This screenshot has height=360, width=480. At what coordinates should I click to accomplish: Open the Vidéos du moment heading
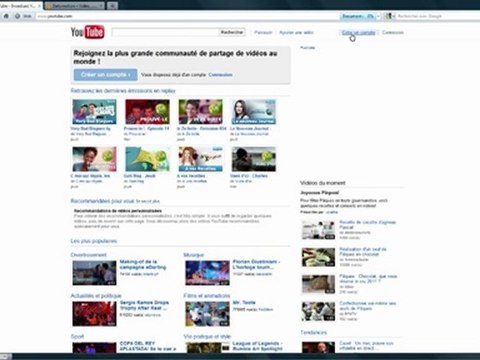coord(323,183)
